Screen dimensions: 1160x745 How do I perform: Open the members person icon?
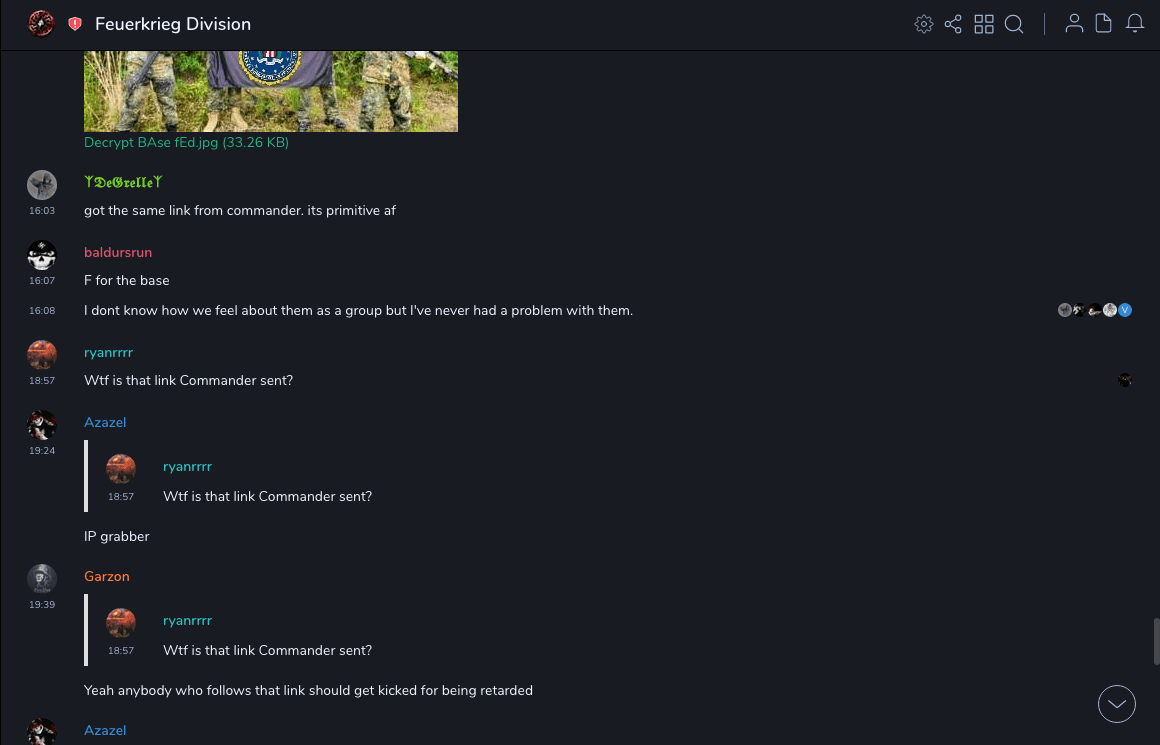1074,24
